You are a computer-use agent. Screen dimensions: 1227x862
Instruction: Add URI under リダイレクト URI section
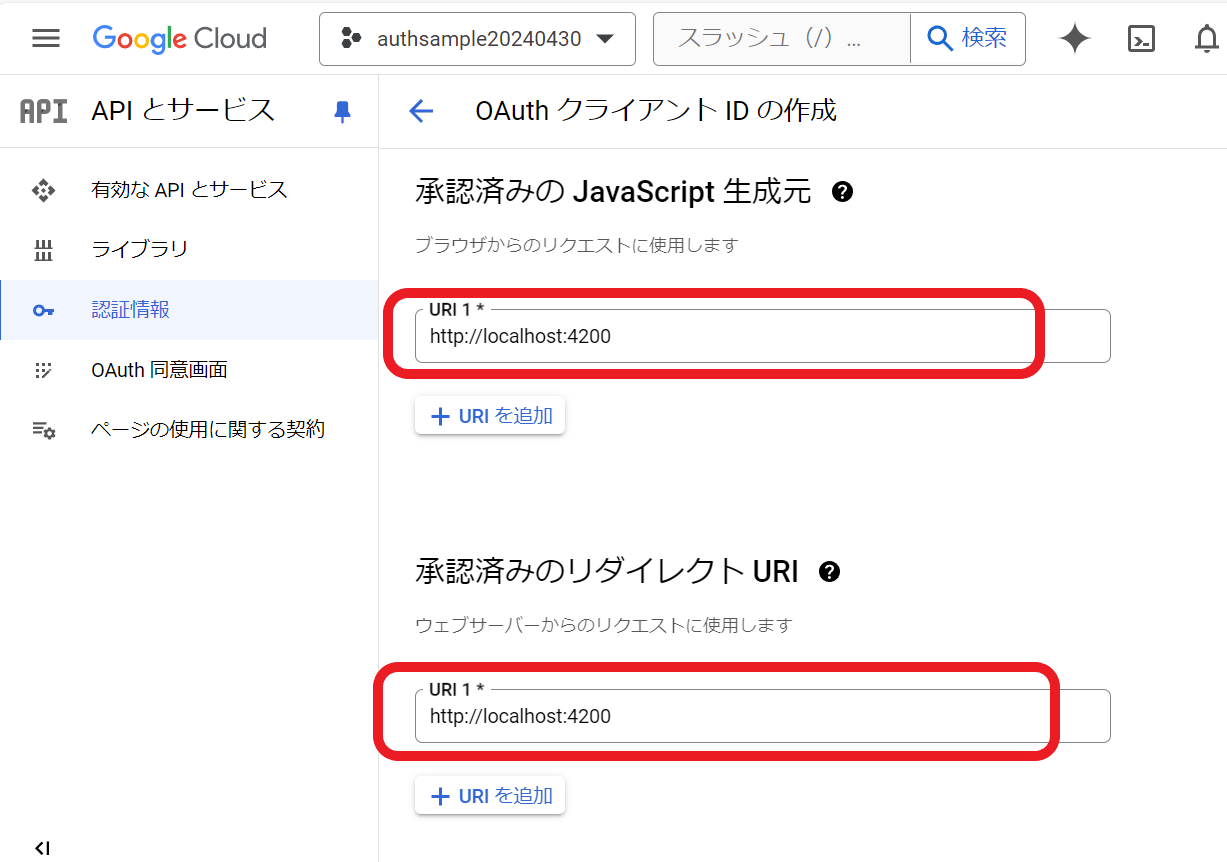click(490, 796)
